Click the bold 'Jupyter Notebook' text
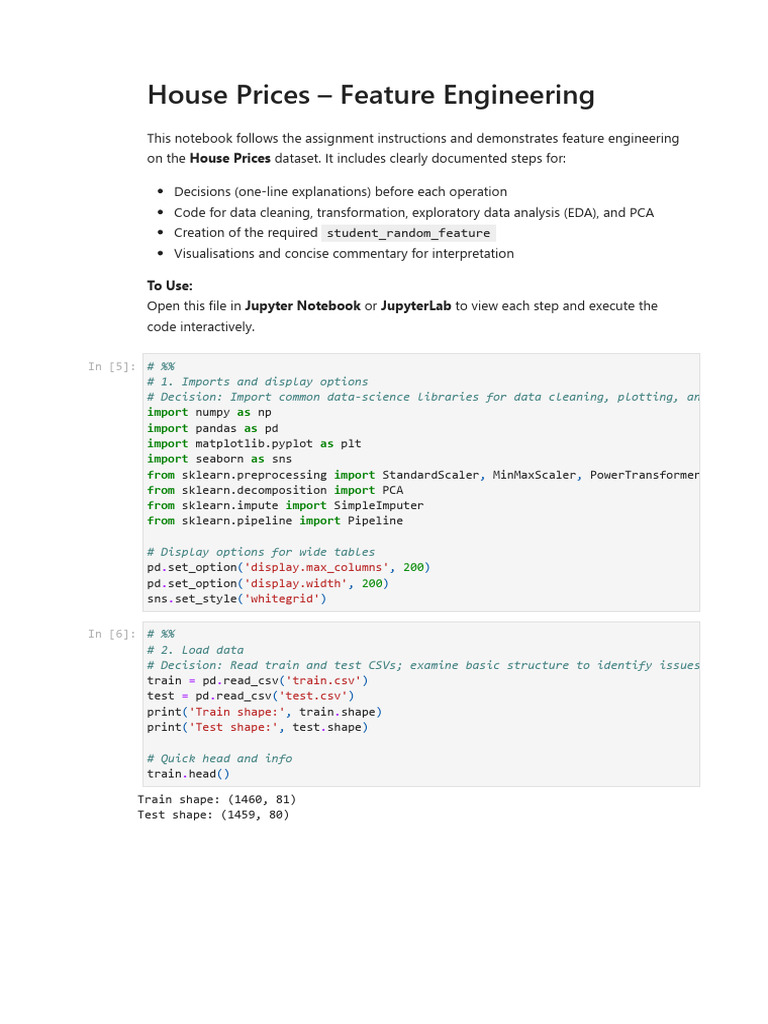768x1024 pixels. (303, 306)
